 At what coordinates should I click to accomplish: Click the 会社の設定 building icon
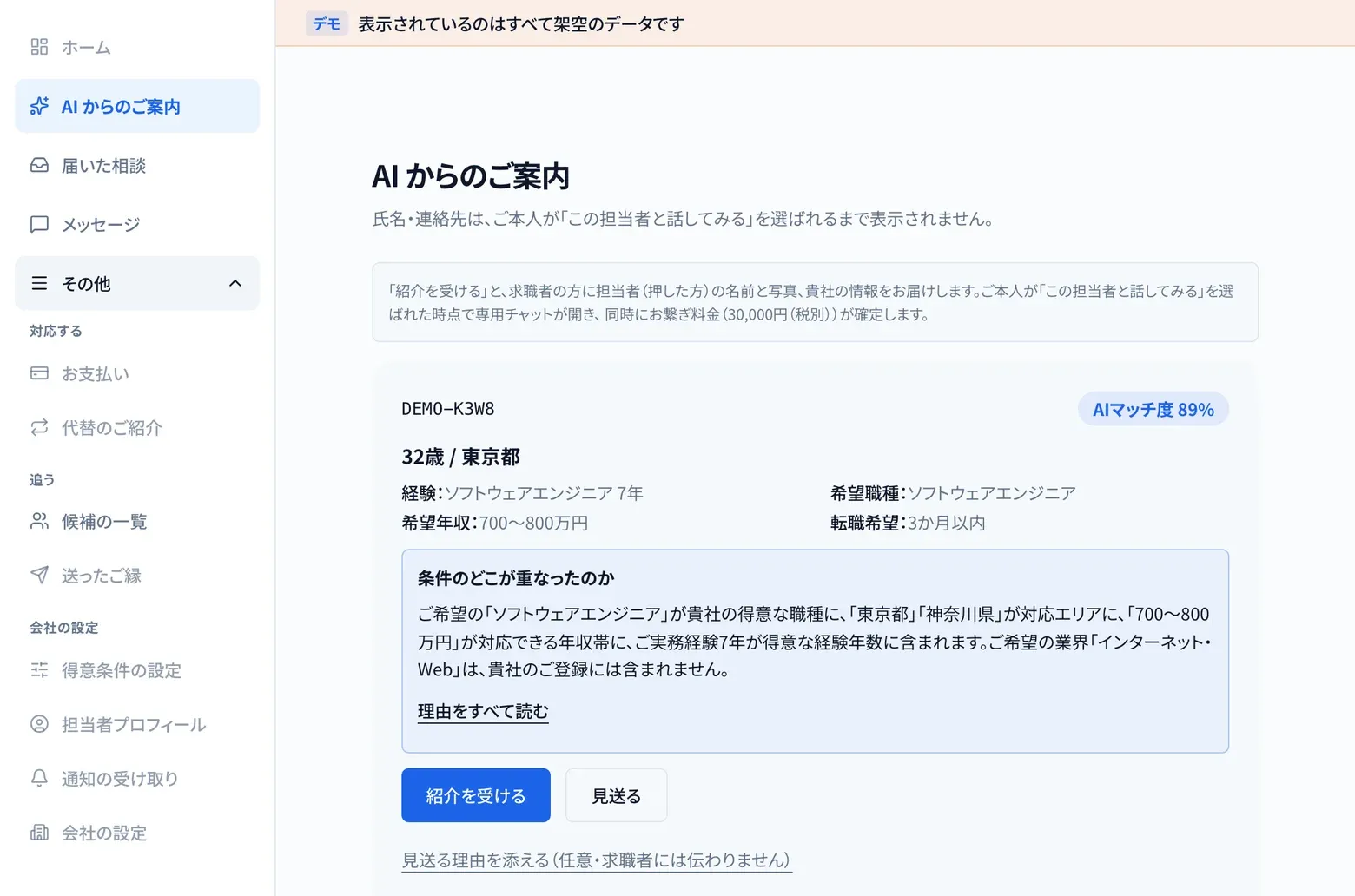39,833
